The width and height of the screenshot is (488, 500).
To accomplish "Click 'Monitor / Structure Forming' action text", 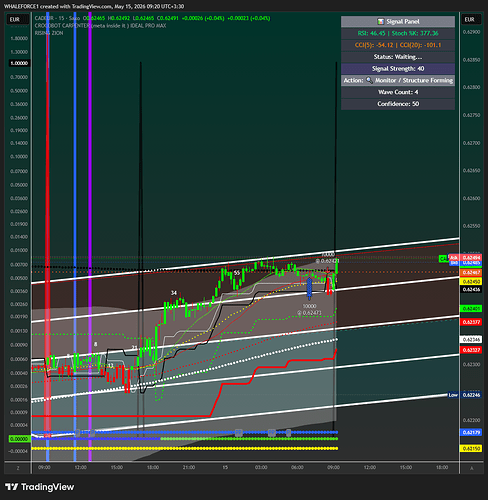I will click(414, 80).
